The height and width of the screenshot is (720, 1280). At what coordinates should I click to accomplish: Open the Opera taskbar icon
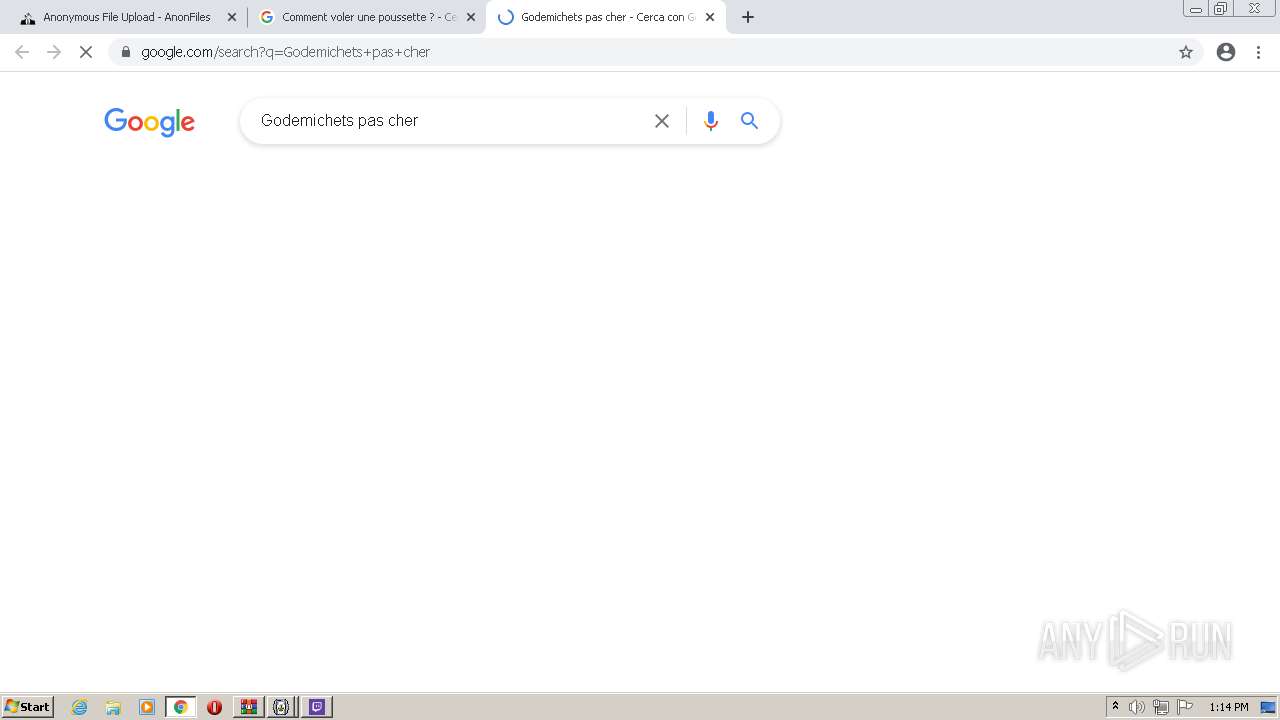pos(214,707)
